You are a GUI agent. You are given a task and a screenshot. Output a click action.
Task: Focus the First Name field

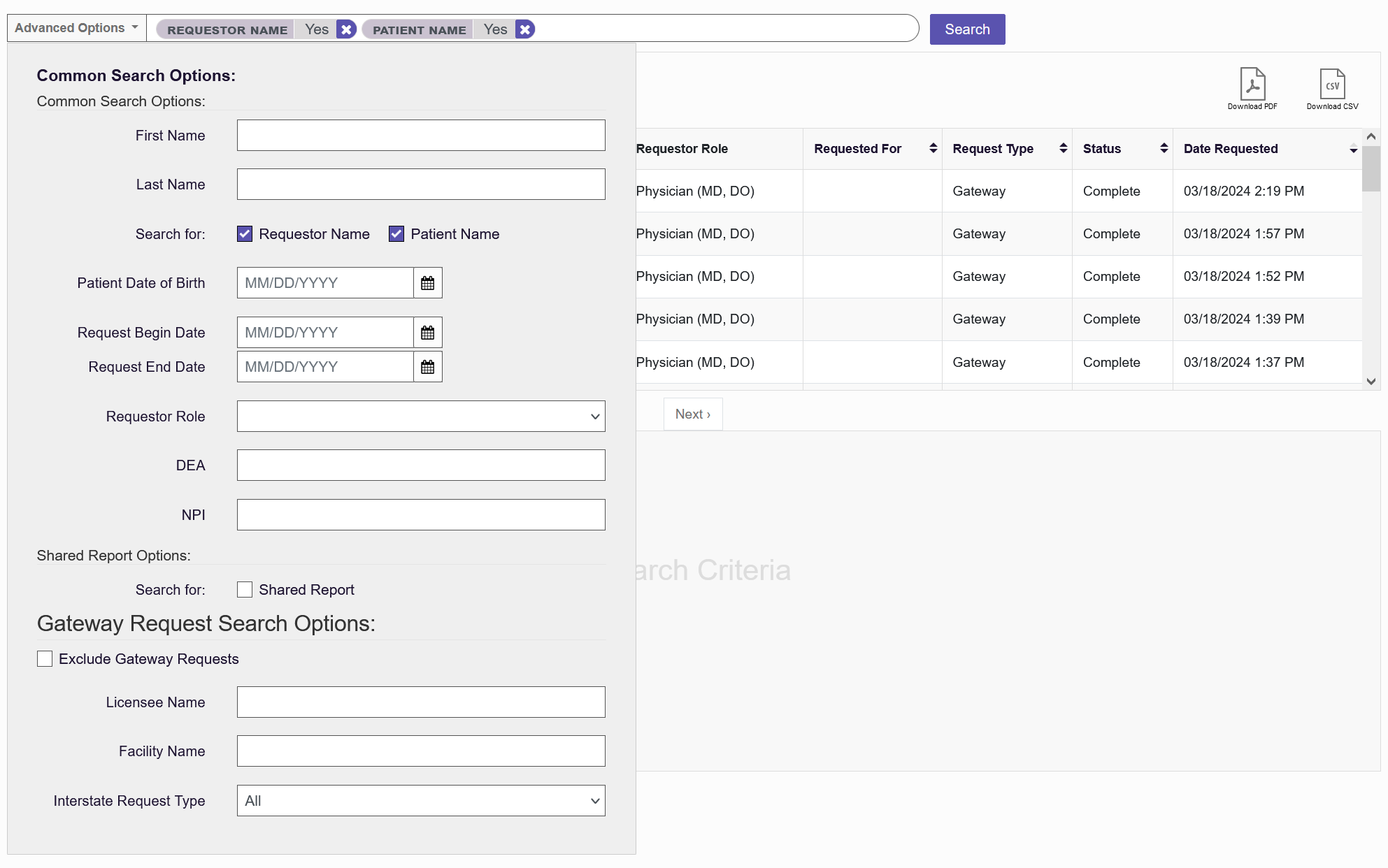click(x=421, y=136)
